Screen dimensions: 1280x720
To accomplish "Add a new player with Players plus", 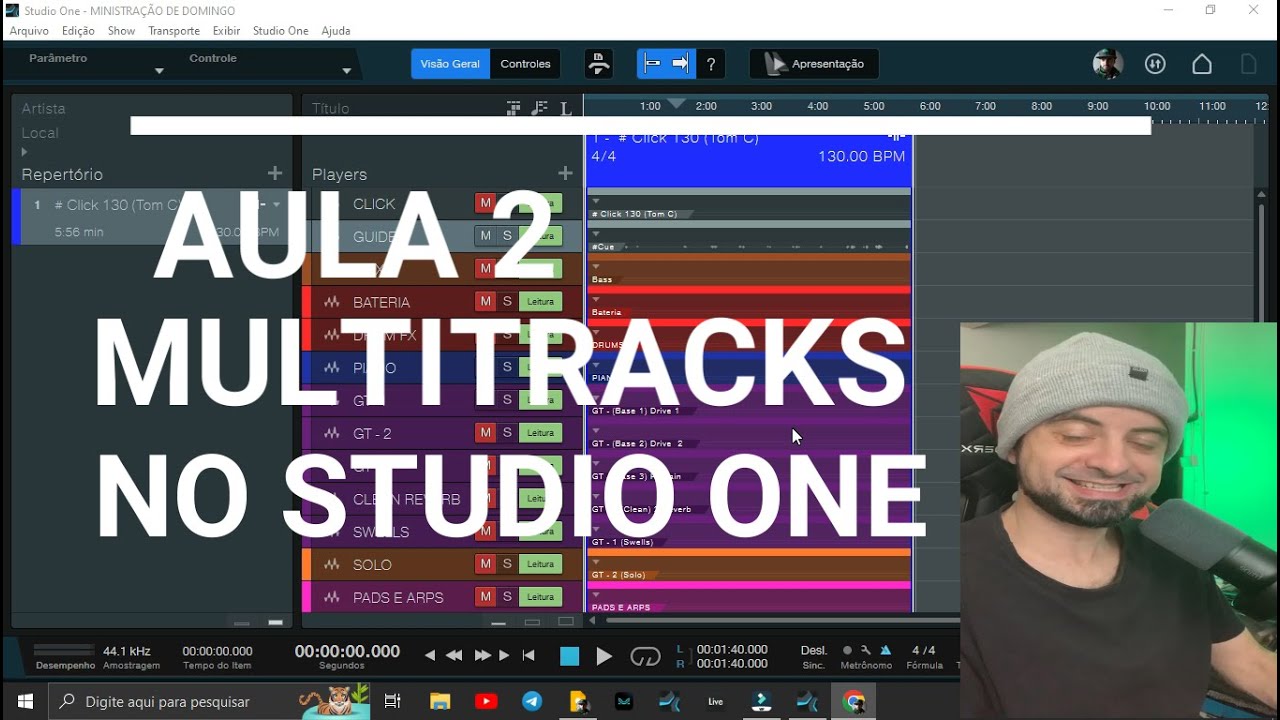I will 565,174.
